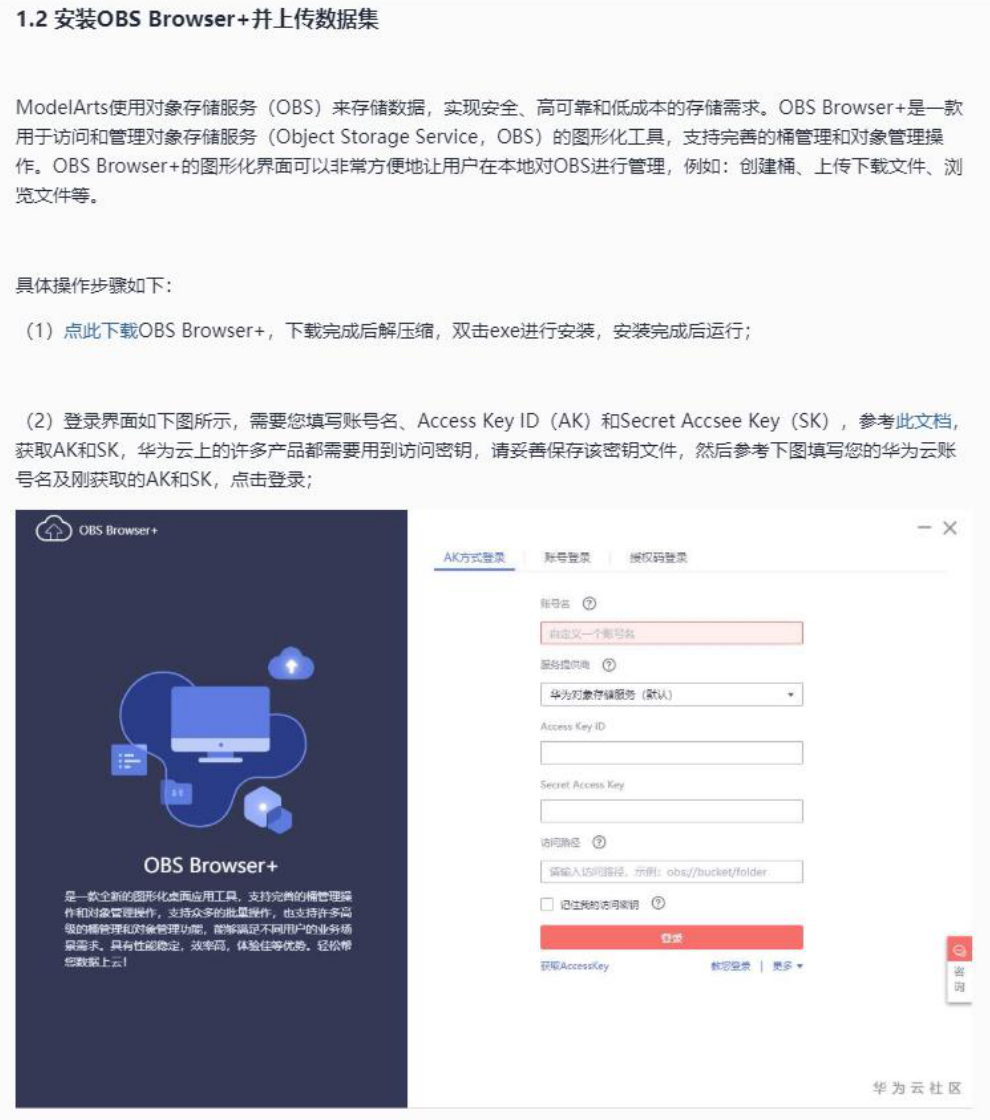Image resolution: width=990 pixels, height=1120 pixels.
Task: Click help icon next to 账号名 label
Action: (589, 604)
